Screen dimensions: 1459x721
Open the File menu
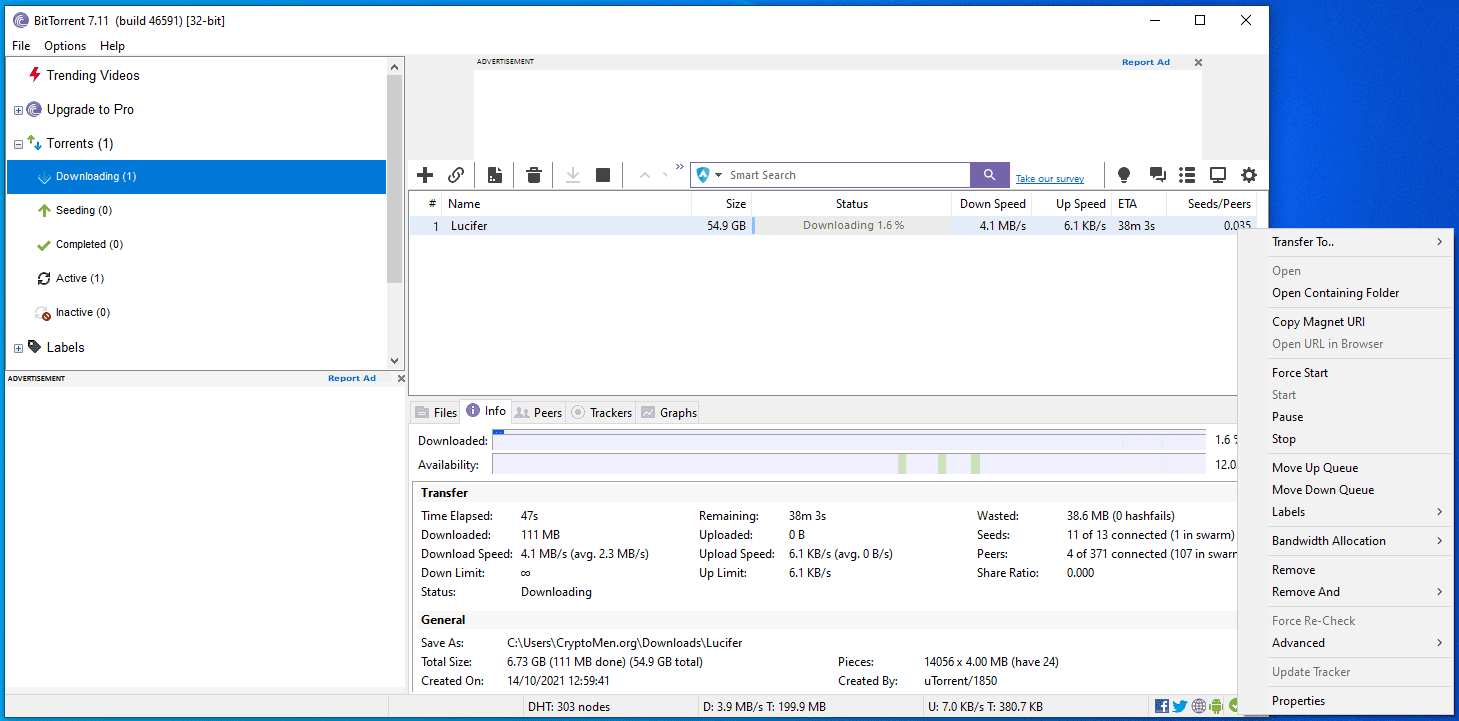[21, 46]
